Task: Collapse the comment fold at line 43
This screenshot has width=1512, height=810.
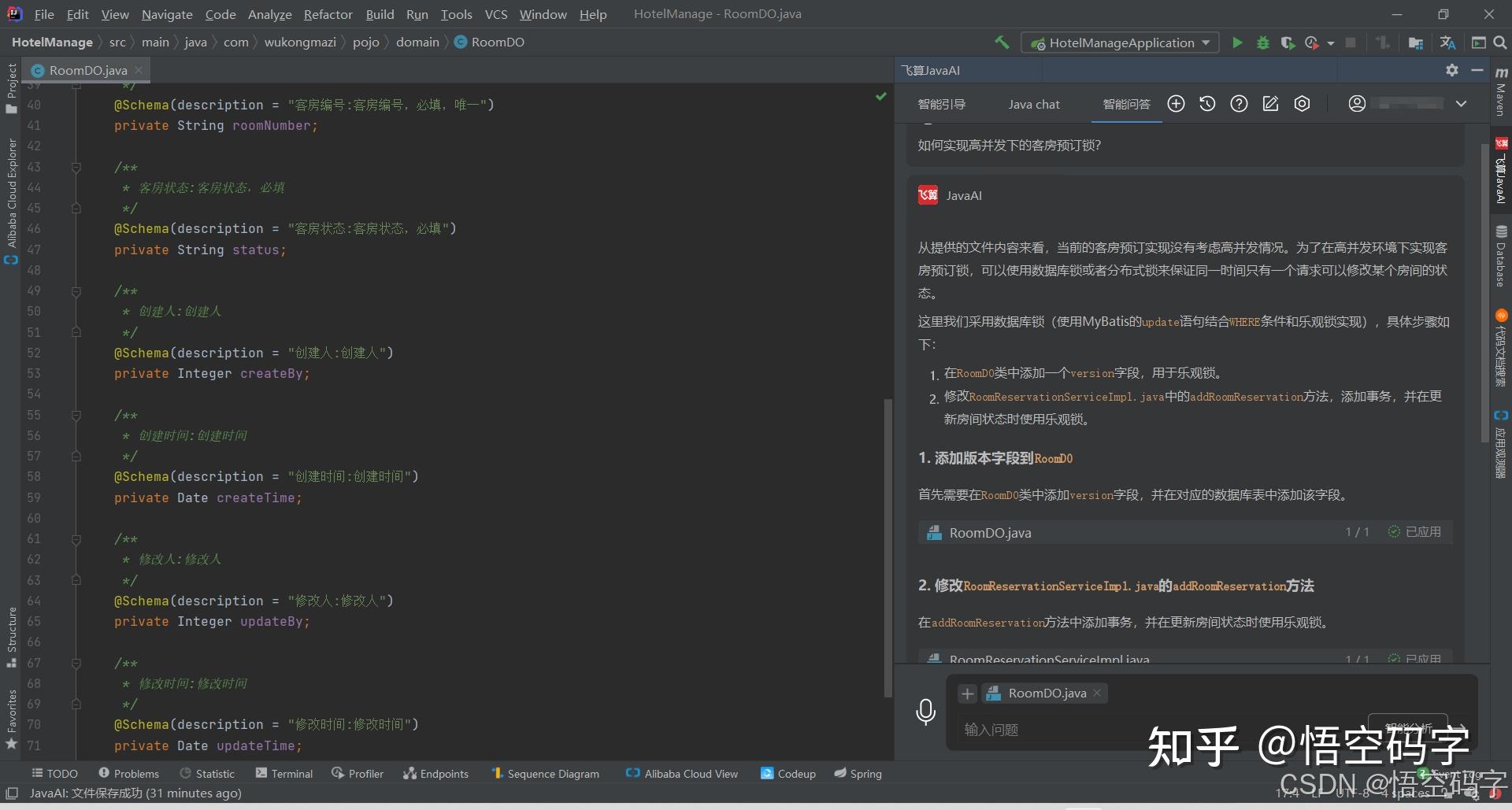Action: (x=76, y=167)
